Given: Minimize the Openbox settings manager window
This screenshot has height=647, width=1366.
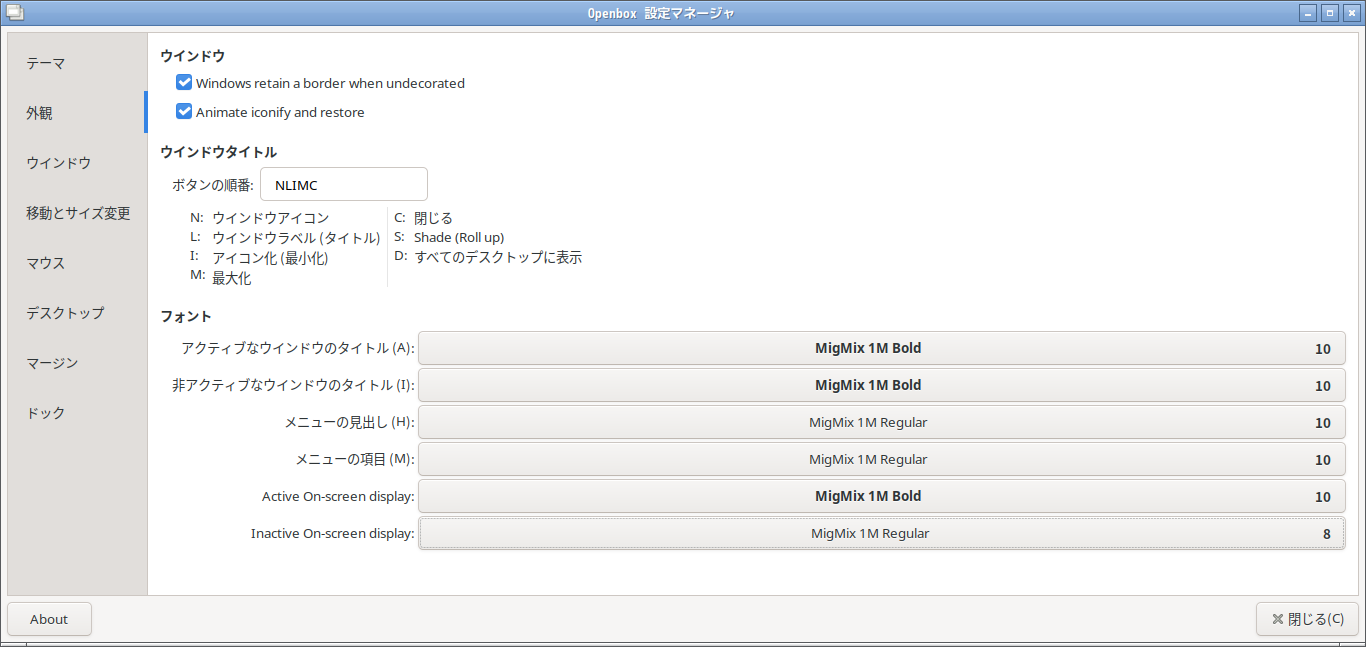Looking at the screenshot, I should coord(1309,13).
